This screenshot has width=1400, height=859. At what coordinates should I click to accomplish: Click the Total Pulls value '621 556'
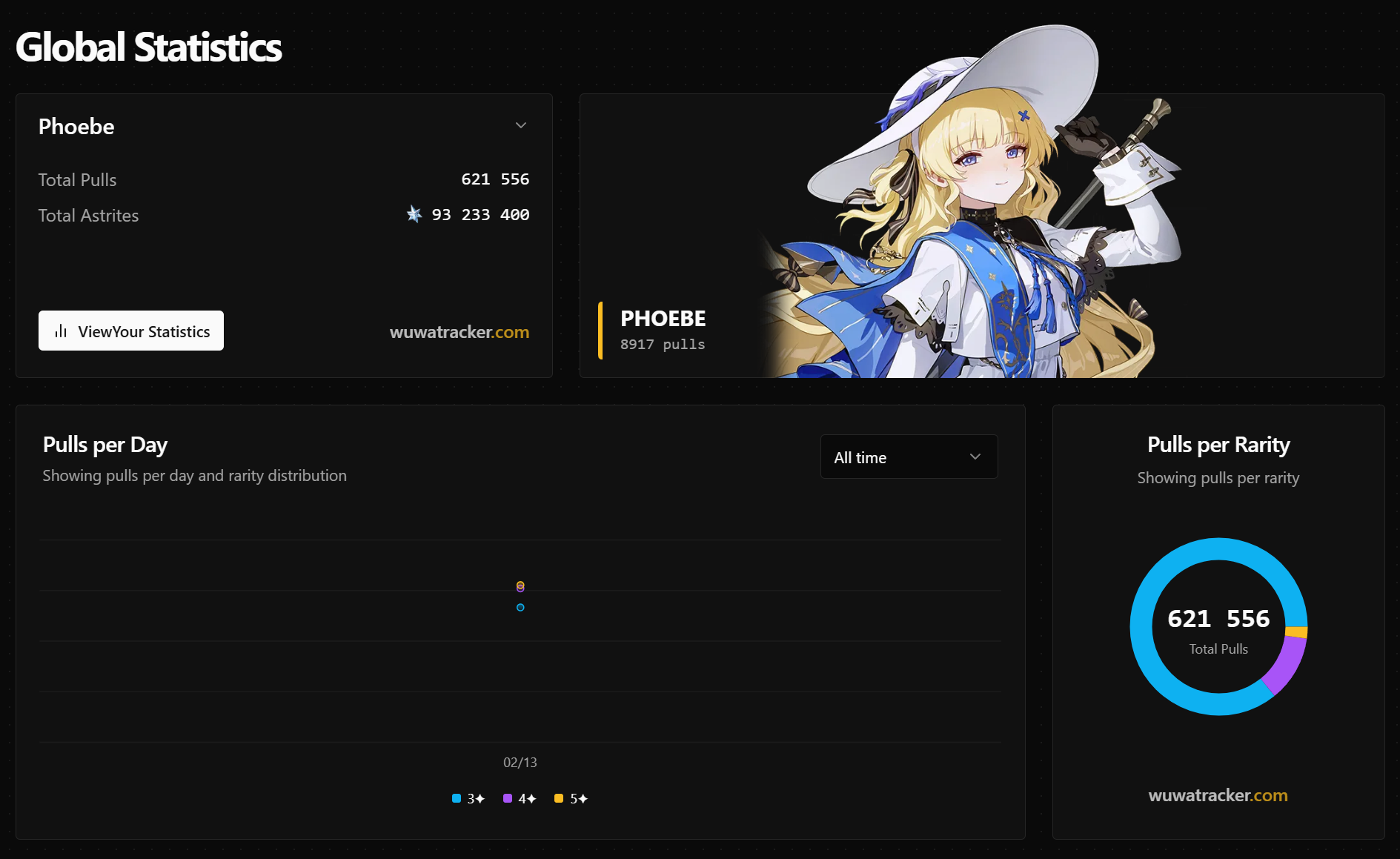[495, 179]
